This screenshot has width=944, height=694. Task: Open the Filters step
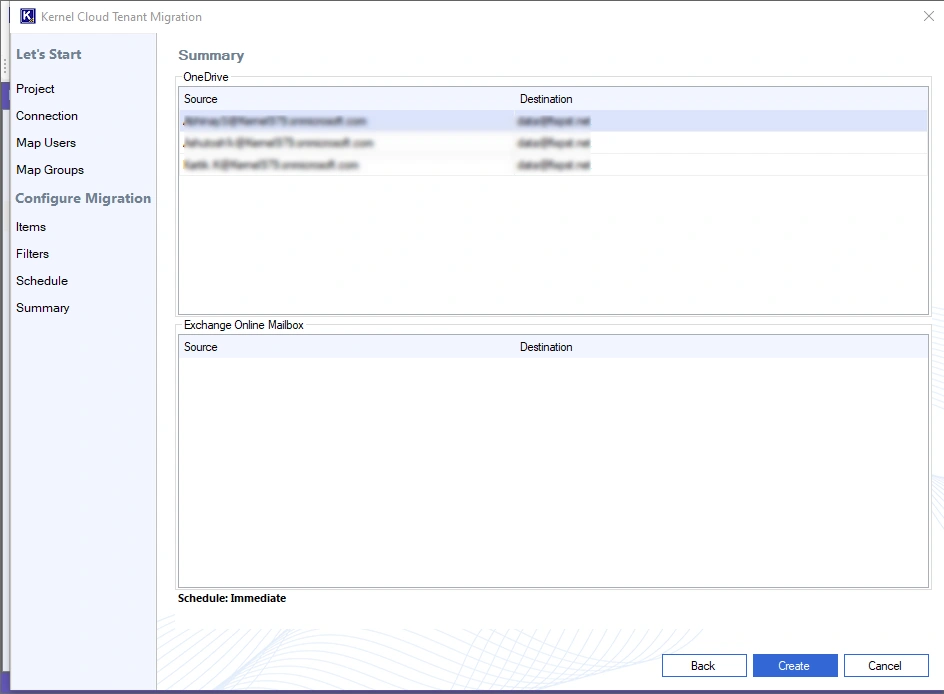33,254
